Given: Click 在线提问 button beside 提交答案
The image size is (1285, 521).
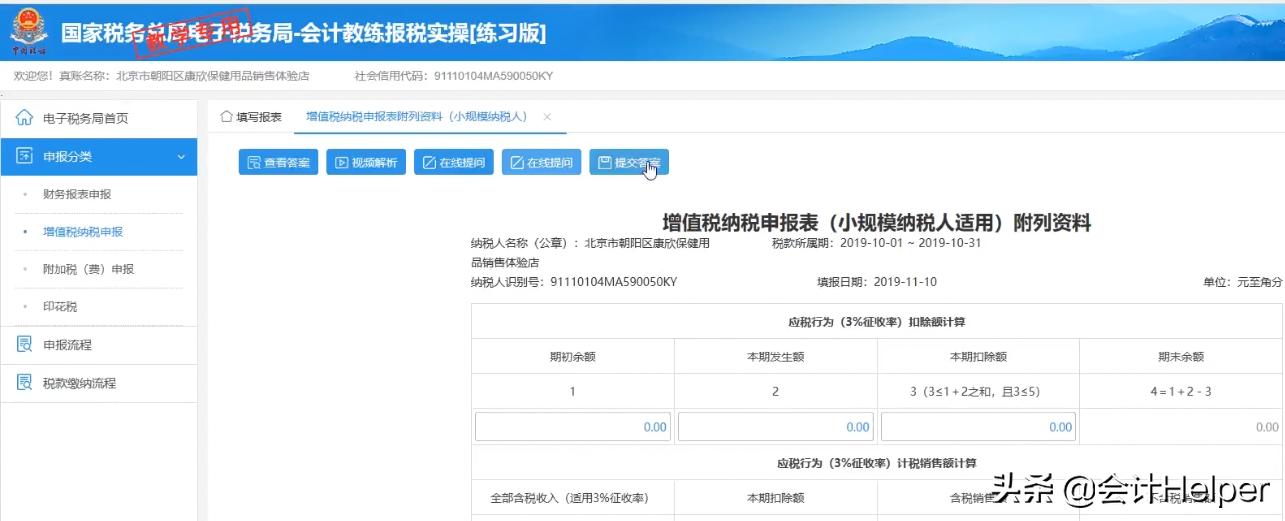Looking at the screenshot, I should pyautogui.click(x=541, y=162).
